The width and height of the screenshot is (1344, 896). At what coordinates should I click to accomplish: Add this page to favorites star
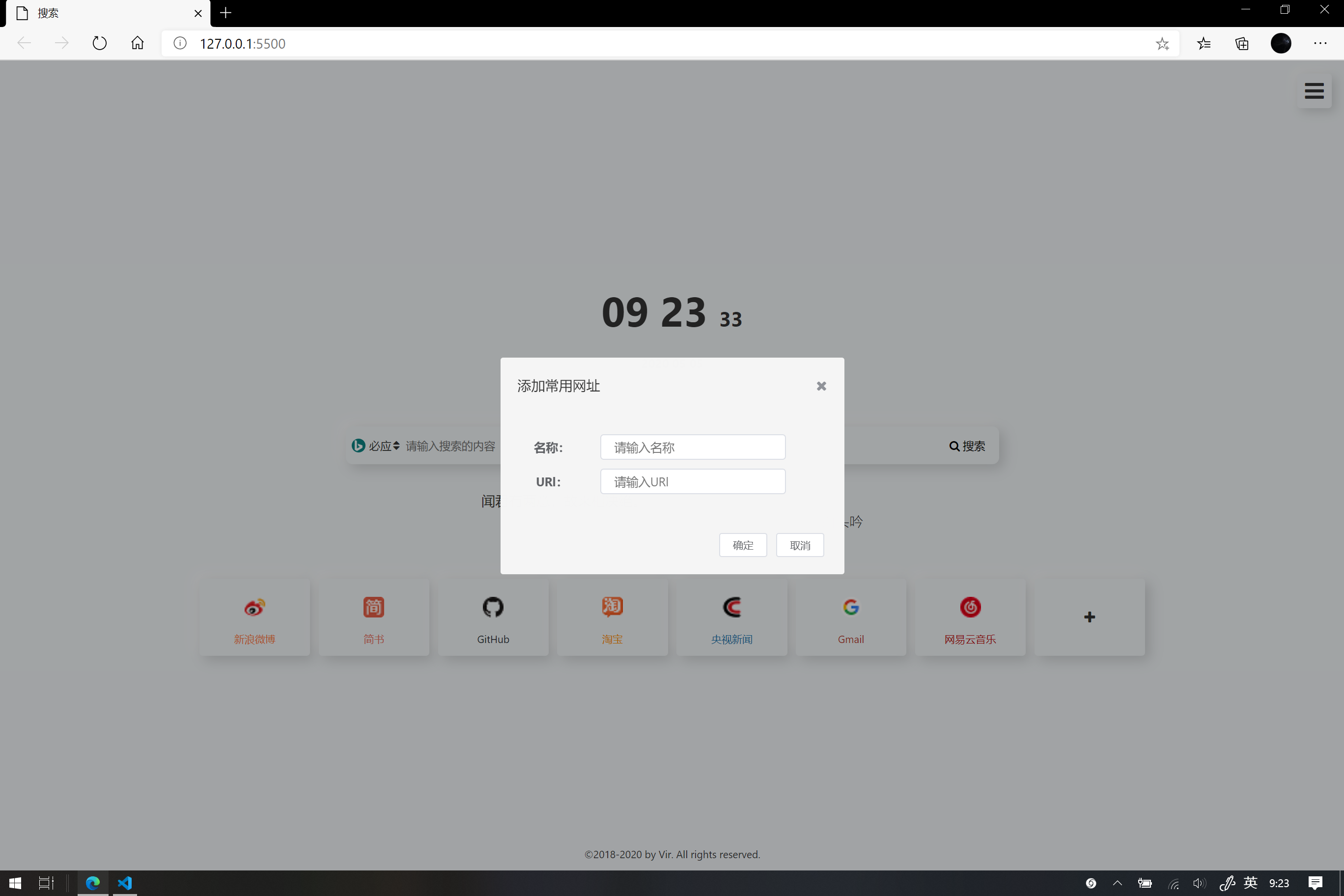click(1162, 43)
